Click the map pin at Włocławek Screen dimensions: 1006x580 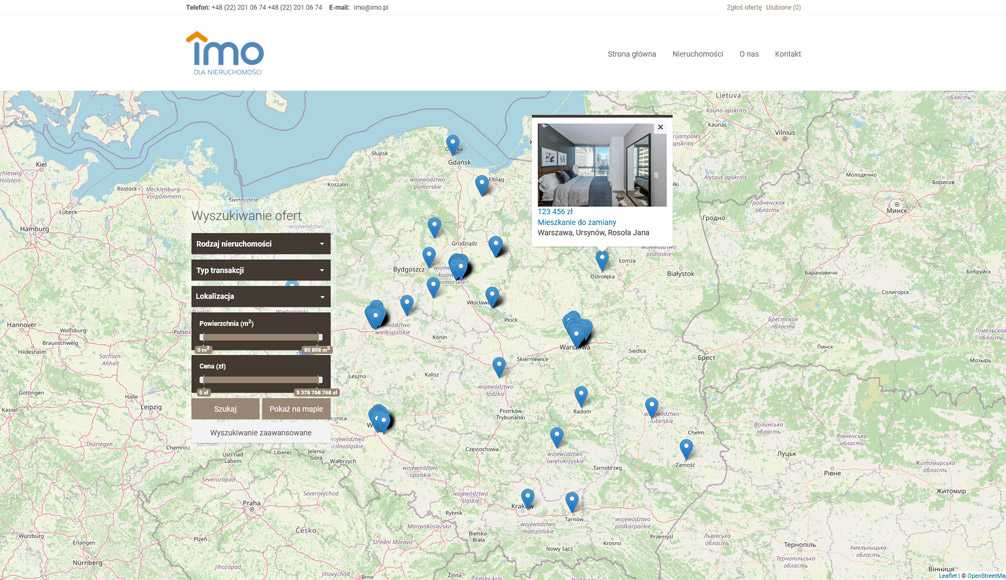(x=492, y=297)
